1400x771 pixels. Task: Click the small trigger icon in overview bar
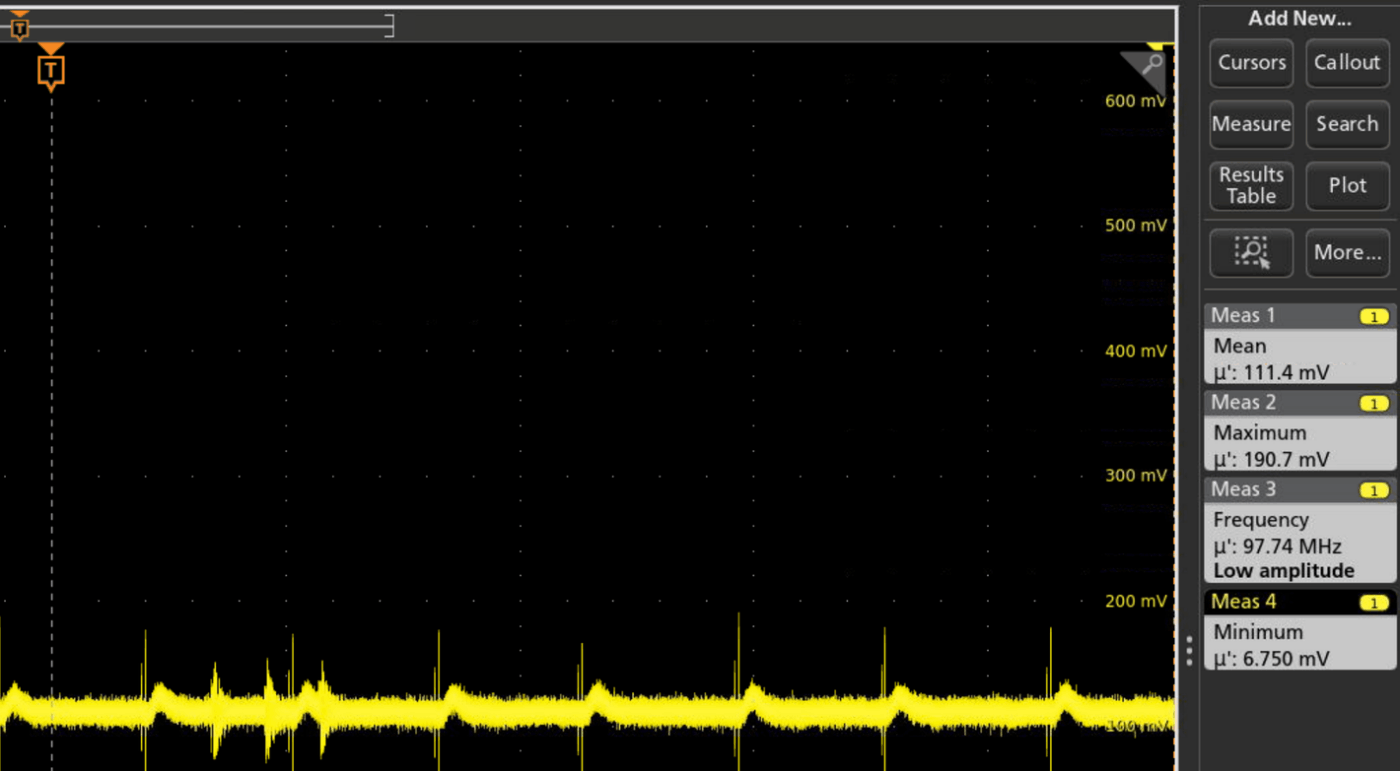click(19, 27)
